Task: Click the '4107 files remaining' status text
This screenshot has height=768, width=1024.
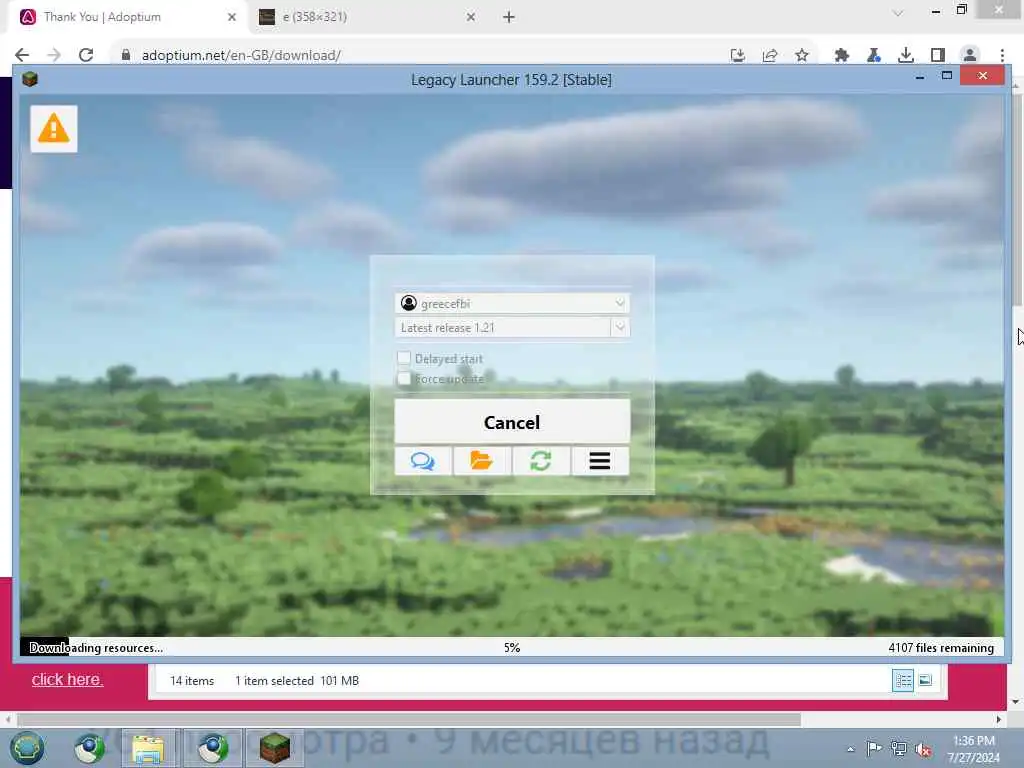Action: [x=941, y=647]
